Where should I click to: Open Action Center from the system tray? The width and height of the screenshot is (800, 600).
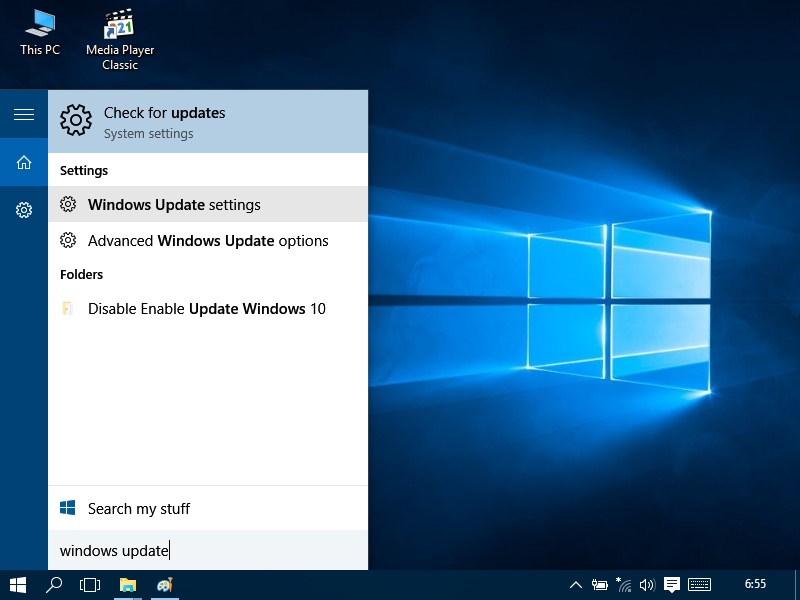[x=671, y=585]
